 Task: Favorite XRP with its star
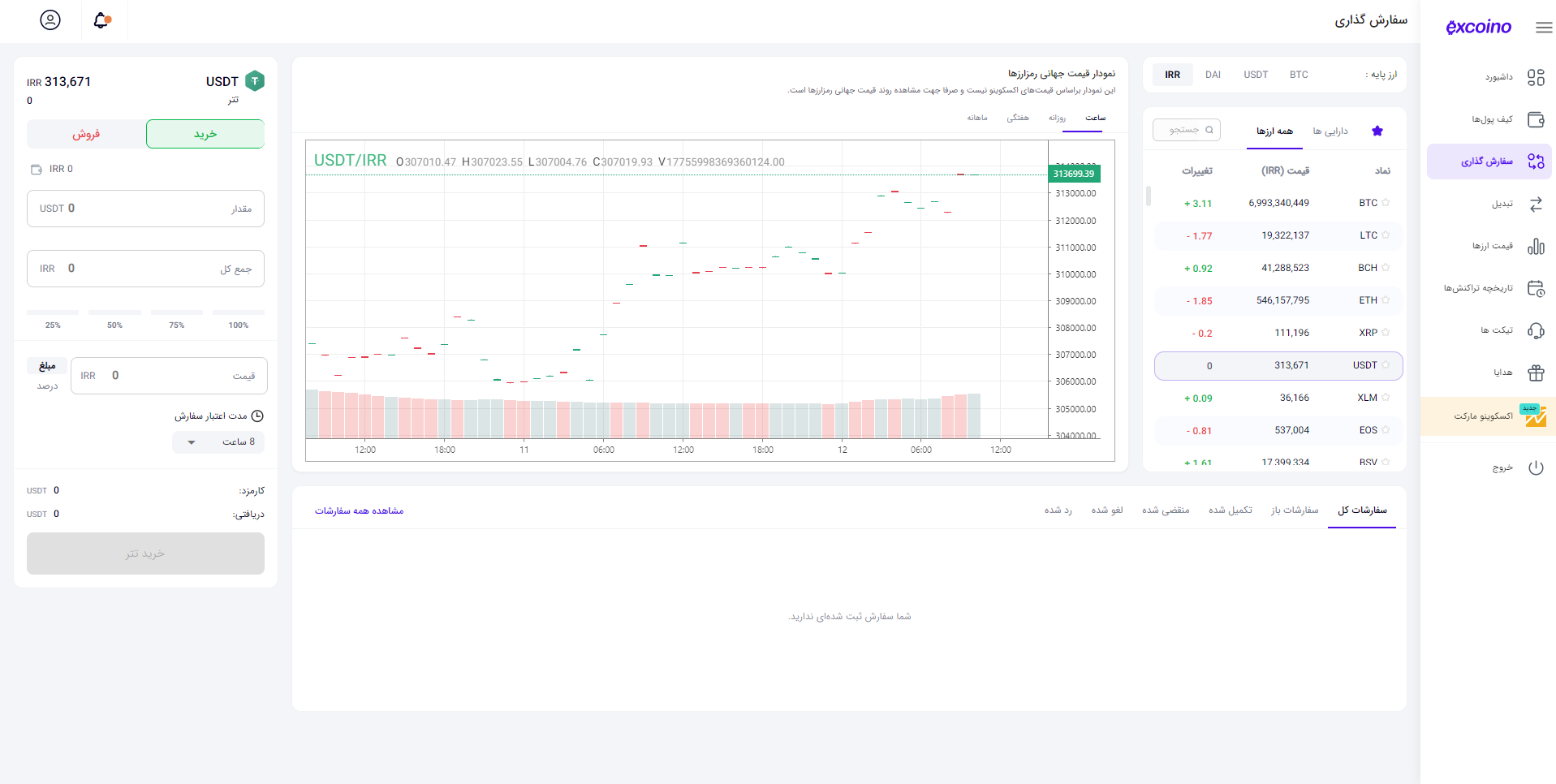1386,333
